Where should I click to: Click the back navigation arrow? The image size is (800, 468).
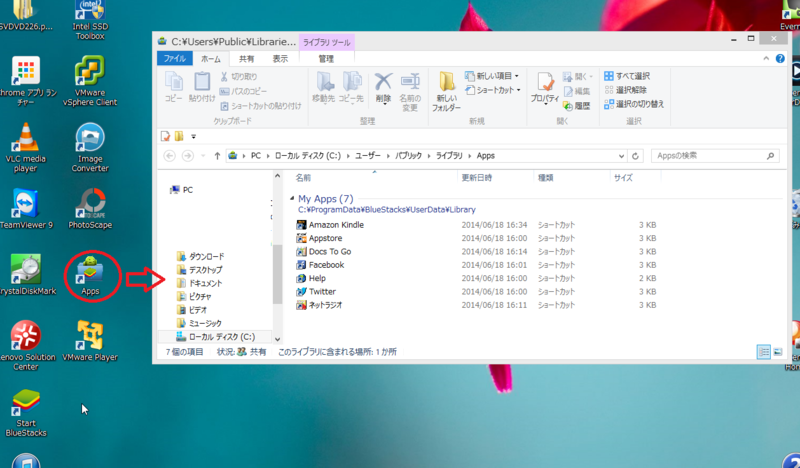tap(170, 156)
